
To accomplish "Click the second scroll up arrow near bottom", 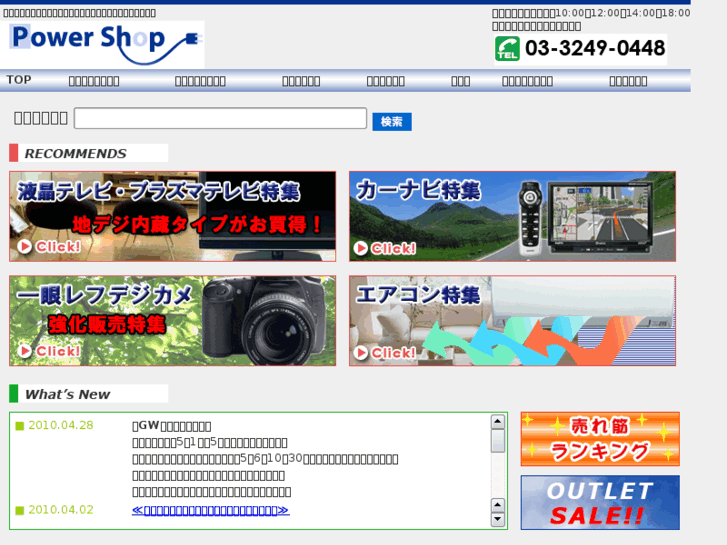I will pyautogui.click(x=497, y=505).
